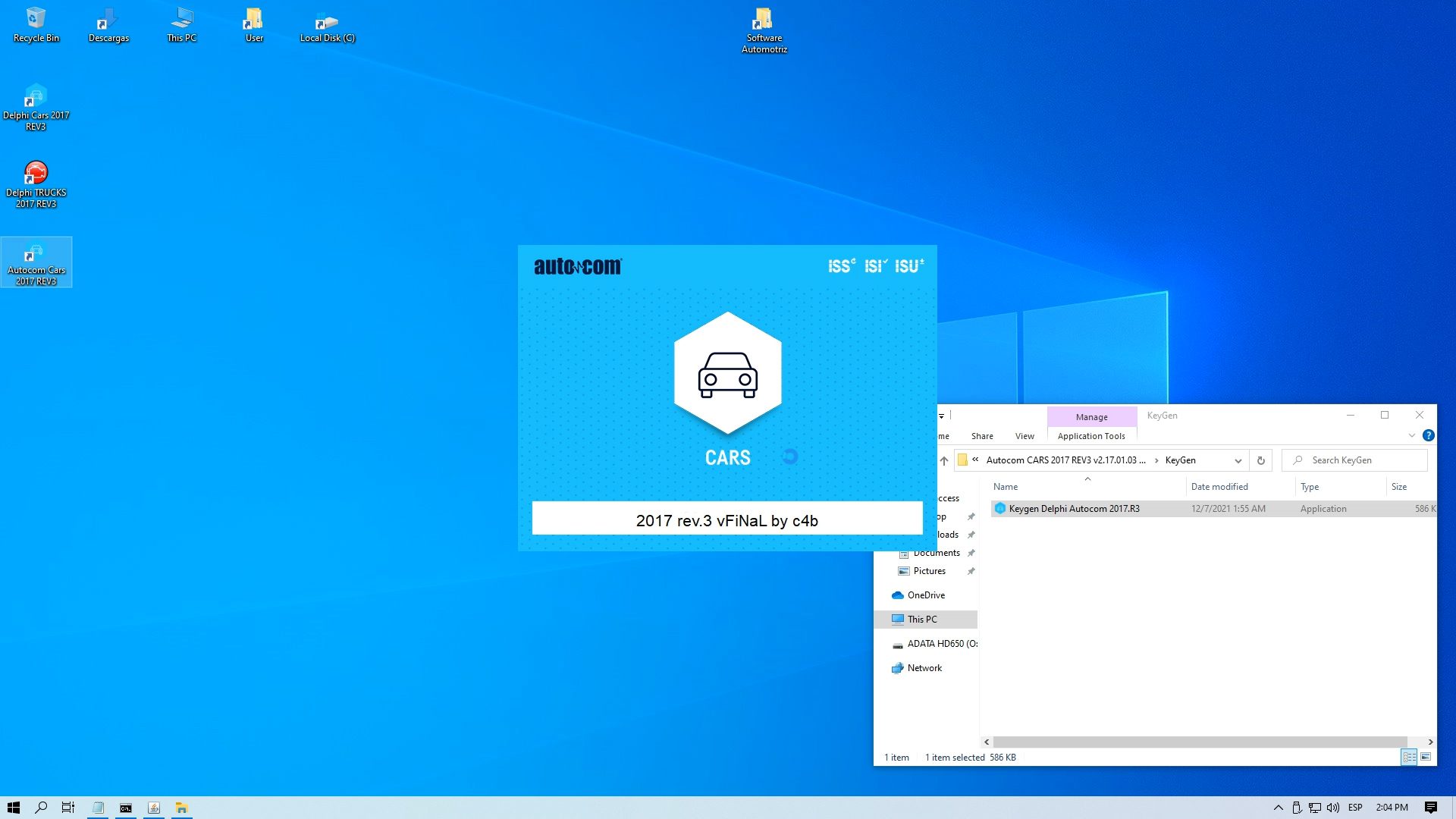Image resolution: width=1456 pixels, height=819 pixels.
Task: Click the Recycle Bin icon
Action: [36, 25]
